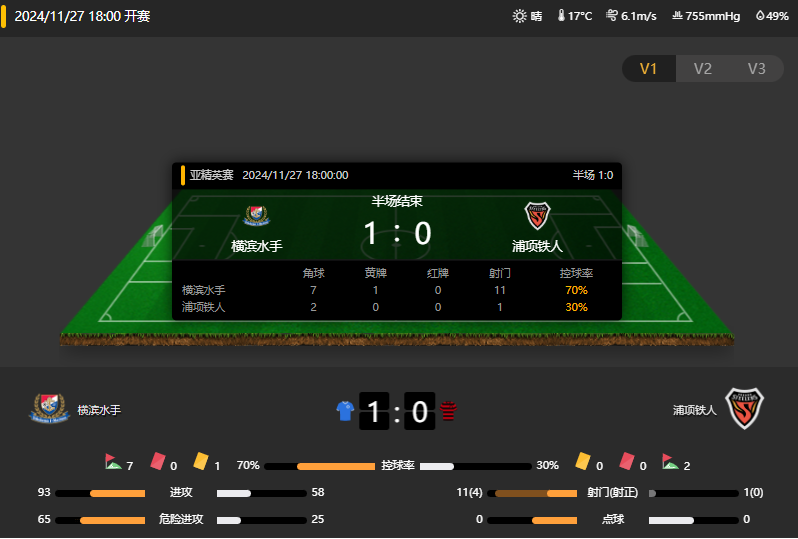Click the wind speed icon
The width and height of the screenshot is (798, 539).
pyautogui.click(x=612, y=16)
